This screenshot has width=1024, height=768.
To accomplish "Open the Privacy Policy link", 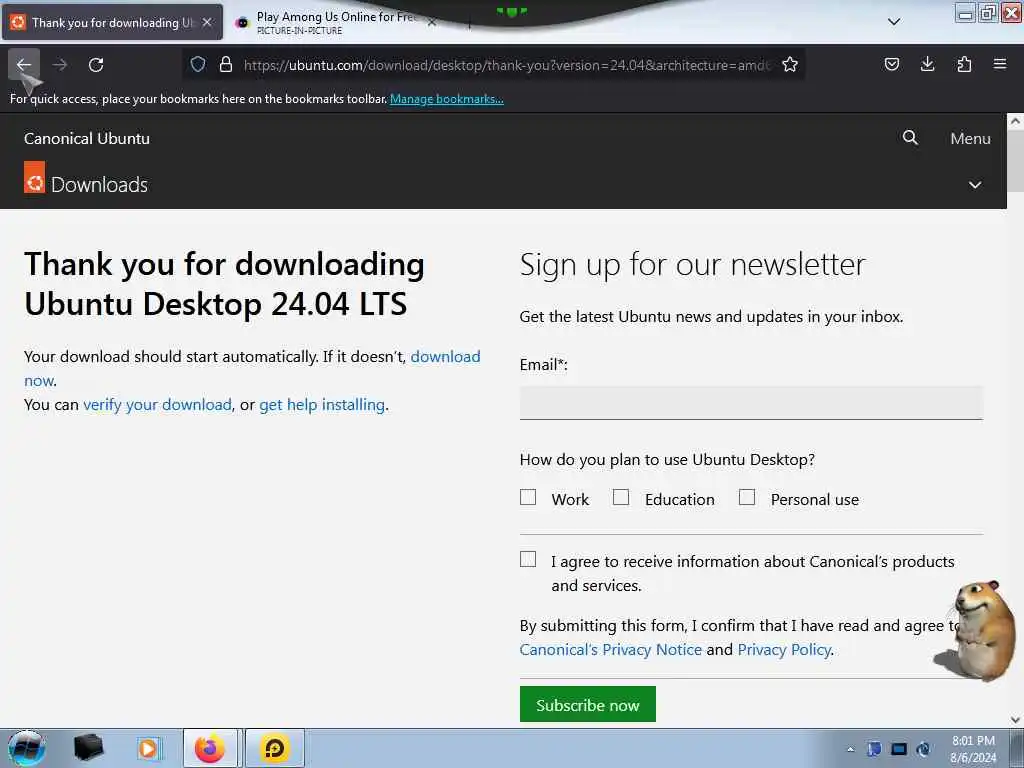I will point(784,650).
